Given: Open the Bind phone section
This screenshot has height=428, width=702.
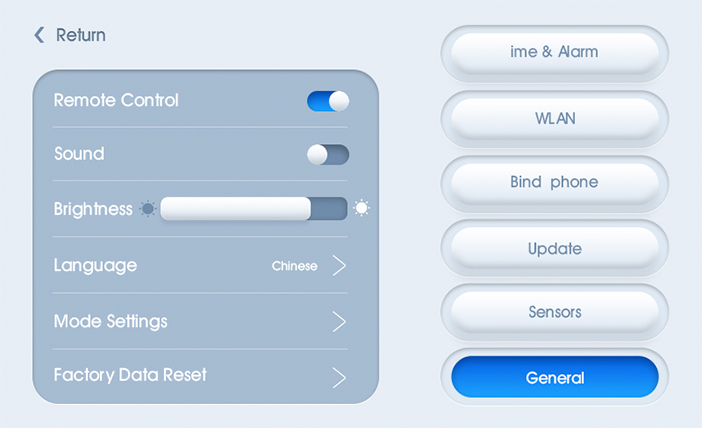Looking at the screenshot, I should click(554, 183).
